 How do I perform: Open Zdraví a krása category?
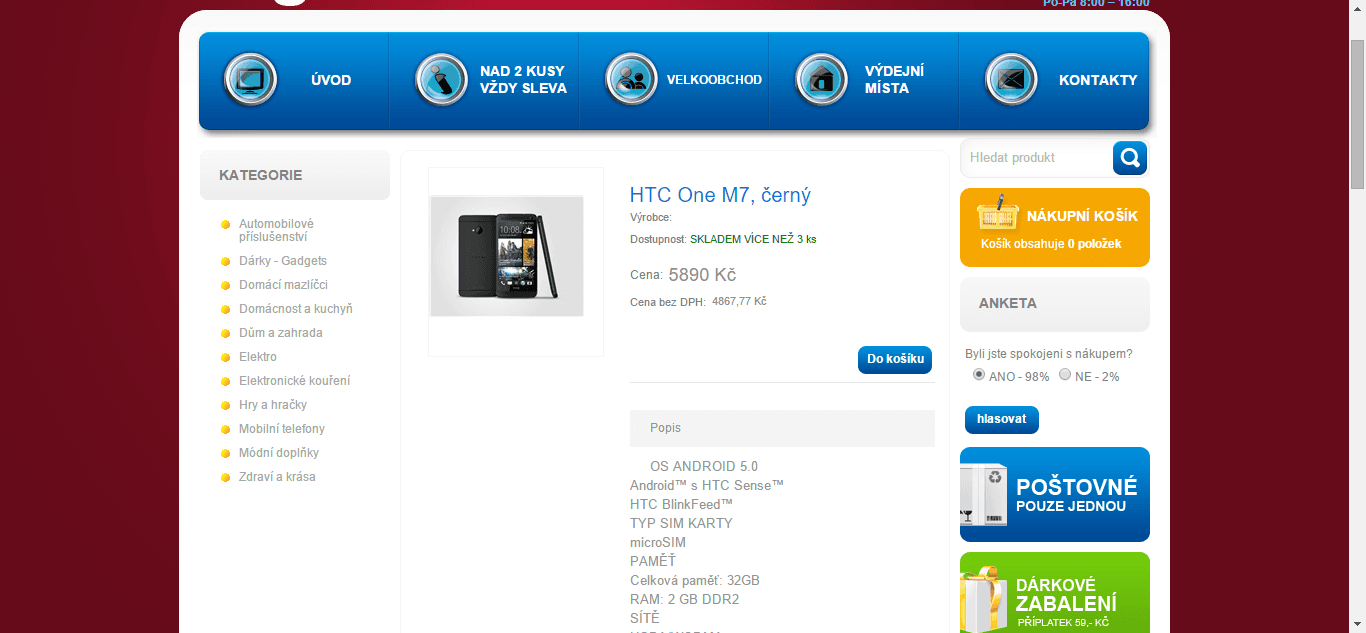pos(277,477)
